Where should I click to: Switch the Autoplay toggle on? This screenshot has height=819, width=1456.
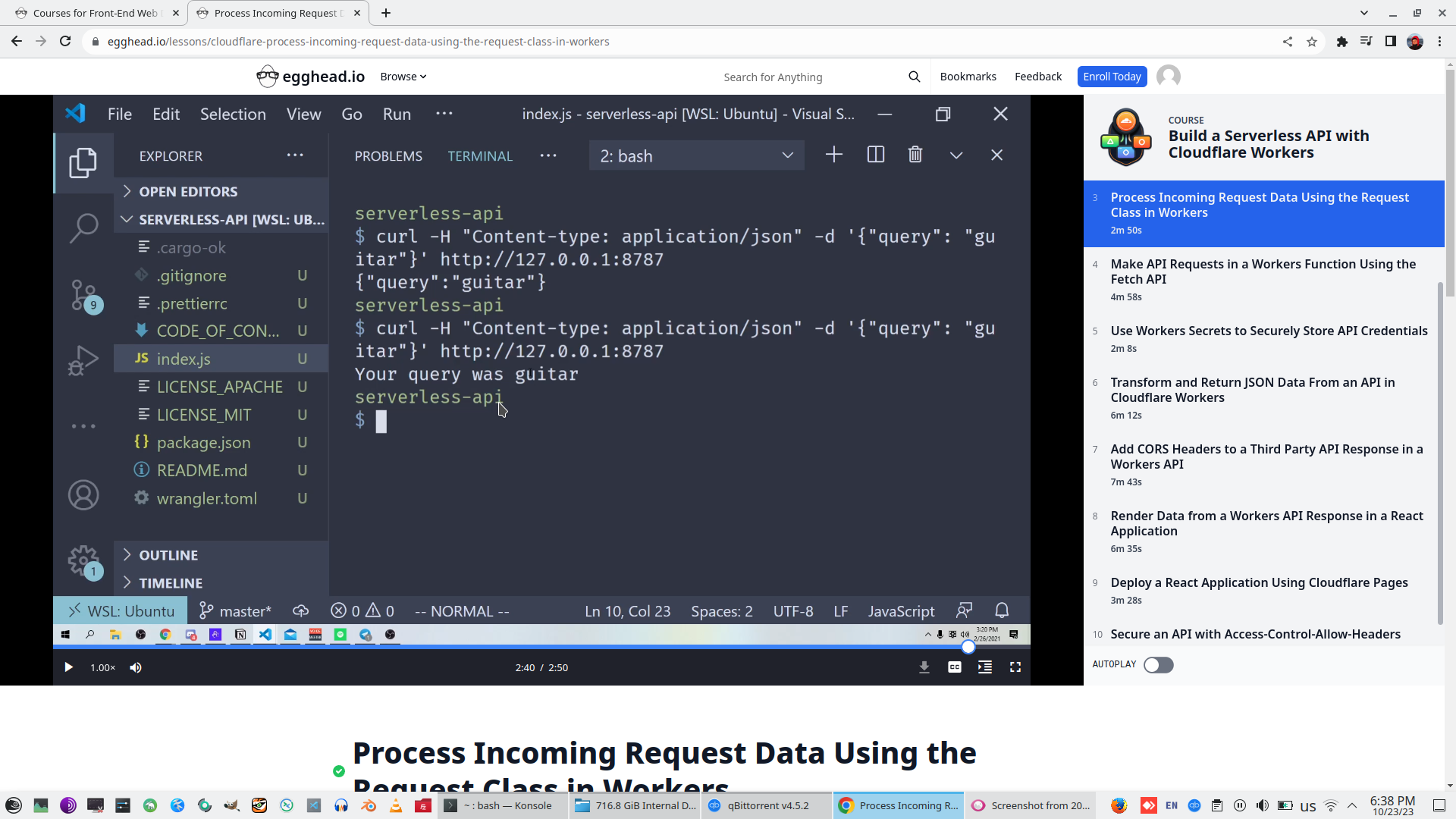pyautogui.click(x=1158, y=665)
